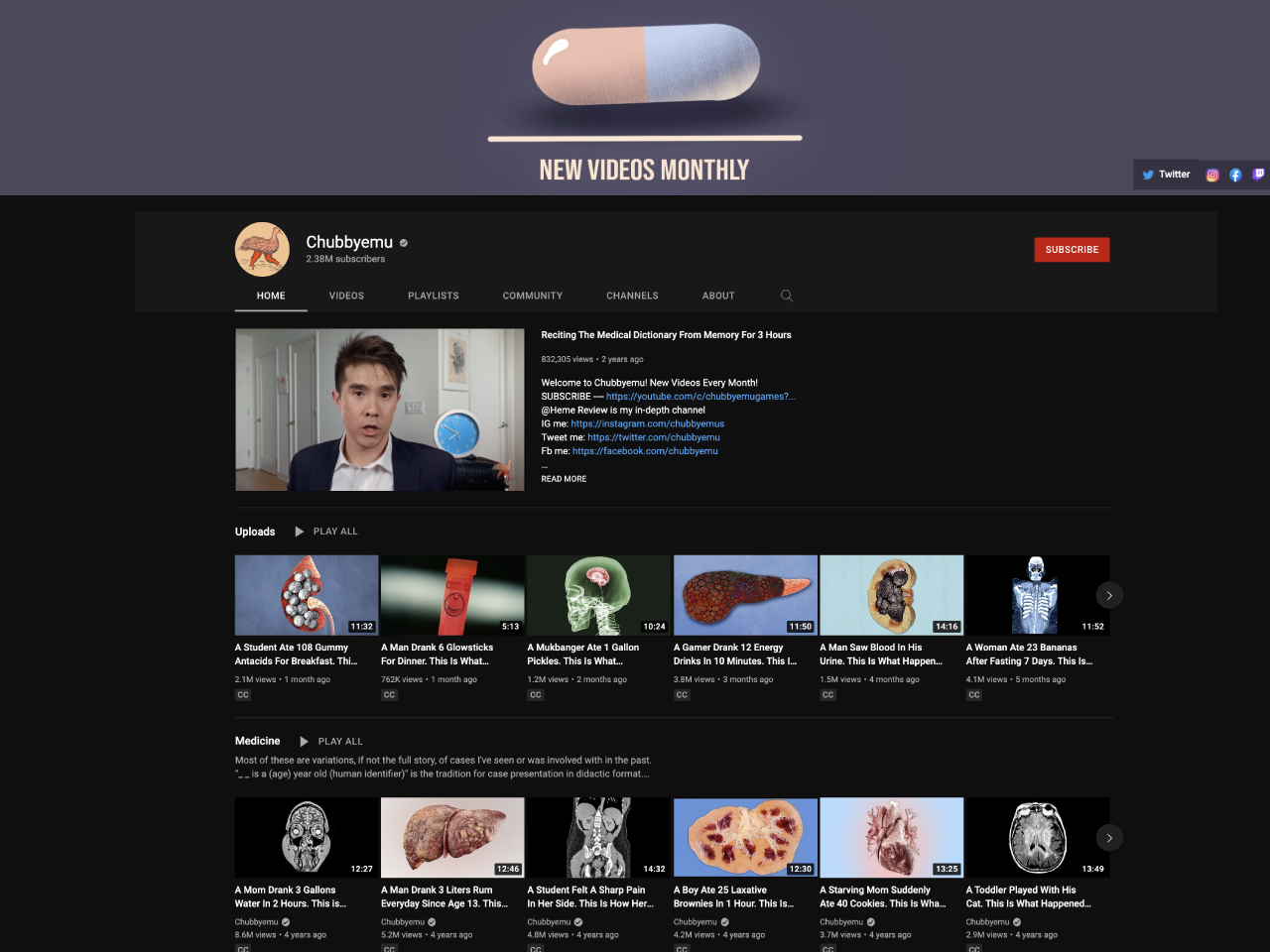Image resolution: width=1270 pixels, height=952 pixels.
Task: Click the title A Woman Ate 23 Bananas
Action: tap(1029, 654)
